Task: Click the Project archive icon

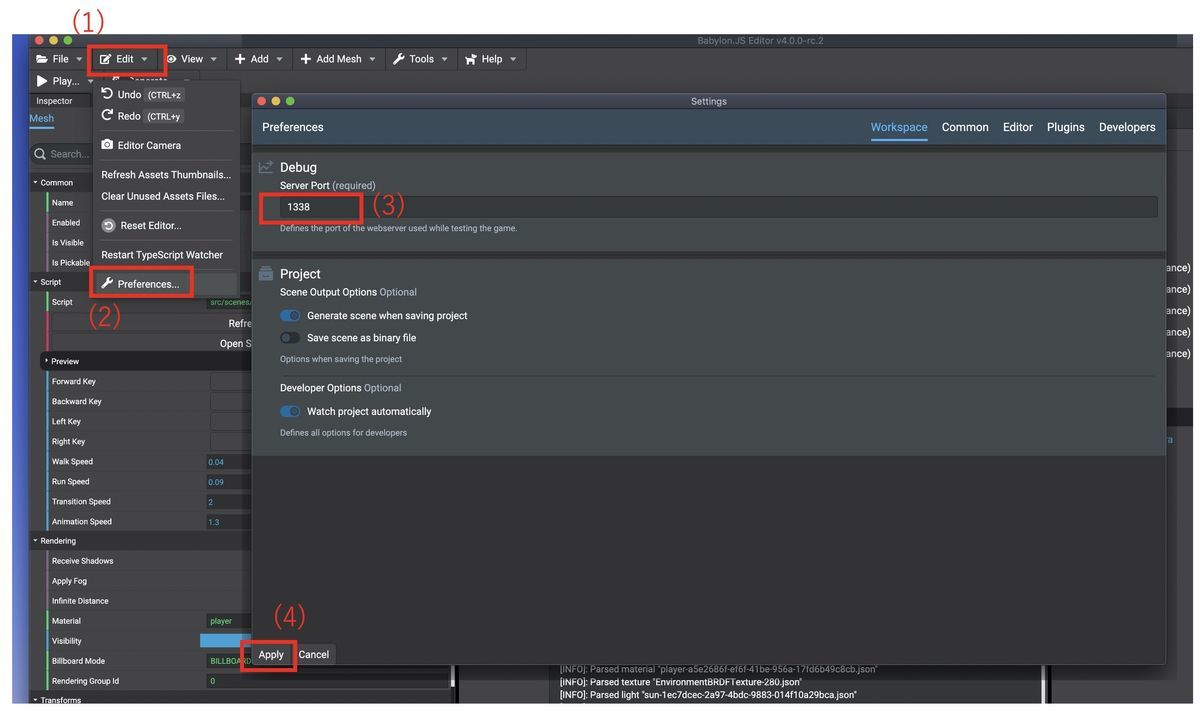Action: pos(266,273)
